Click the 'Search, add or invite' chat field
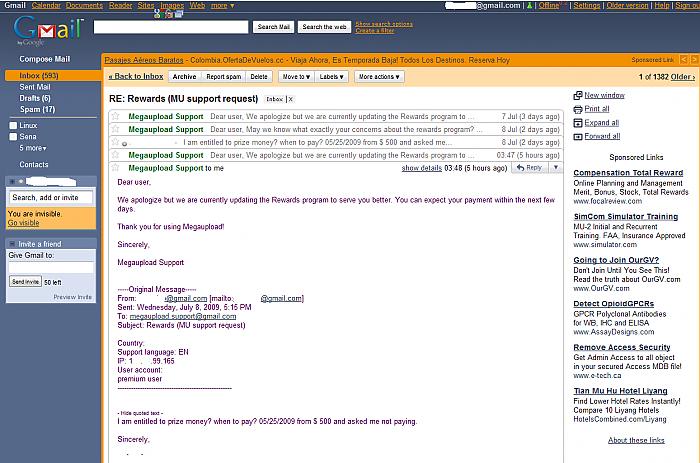Image resolution: width=700 pixels, height=463 pixels. pyautogui.click(x=51, y=197)
